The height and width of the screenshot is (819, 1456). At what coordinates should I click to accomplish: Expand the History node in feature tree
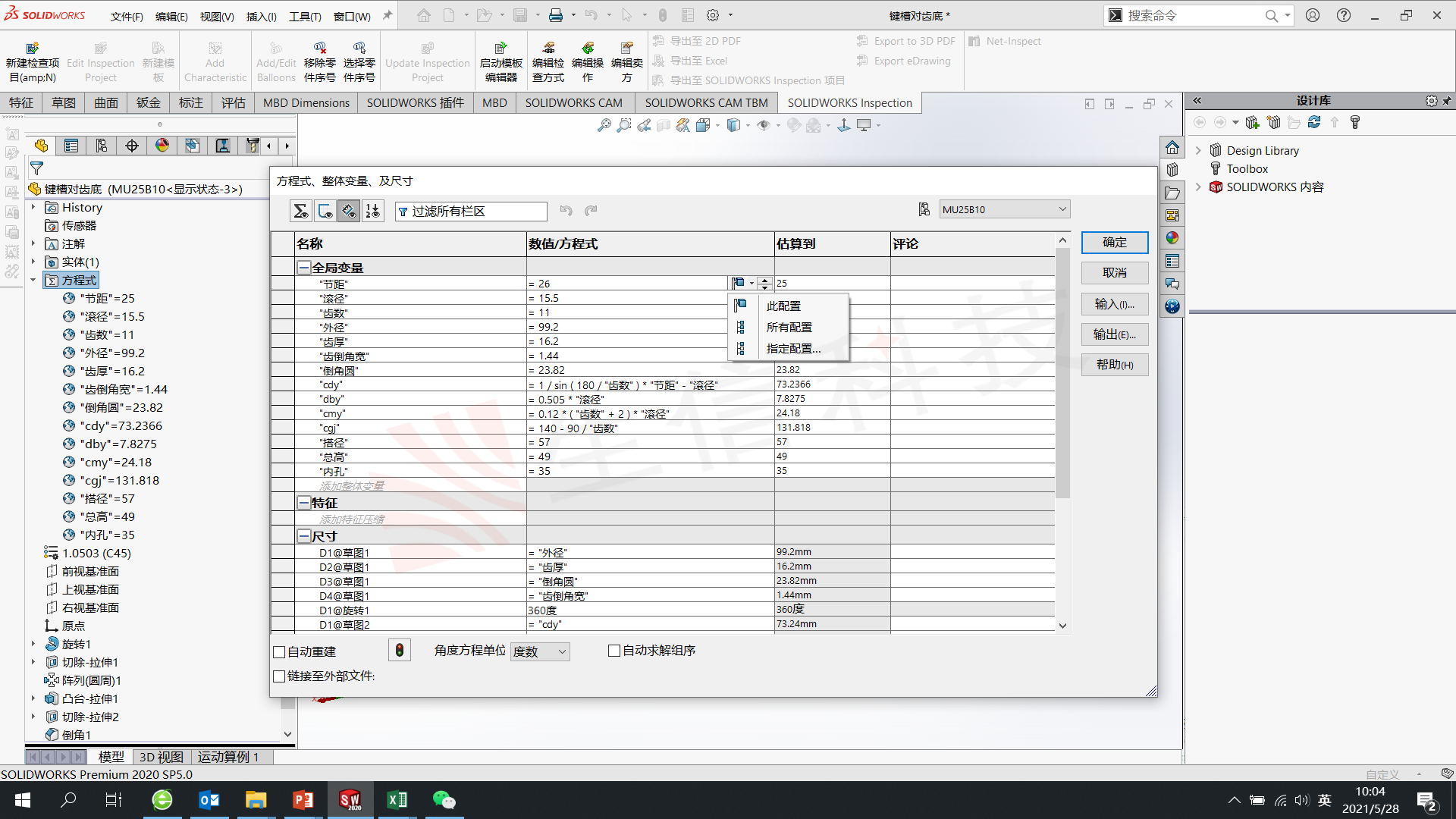click(33, 207)
